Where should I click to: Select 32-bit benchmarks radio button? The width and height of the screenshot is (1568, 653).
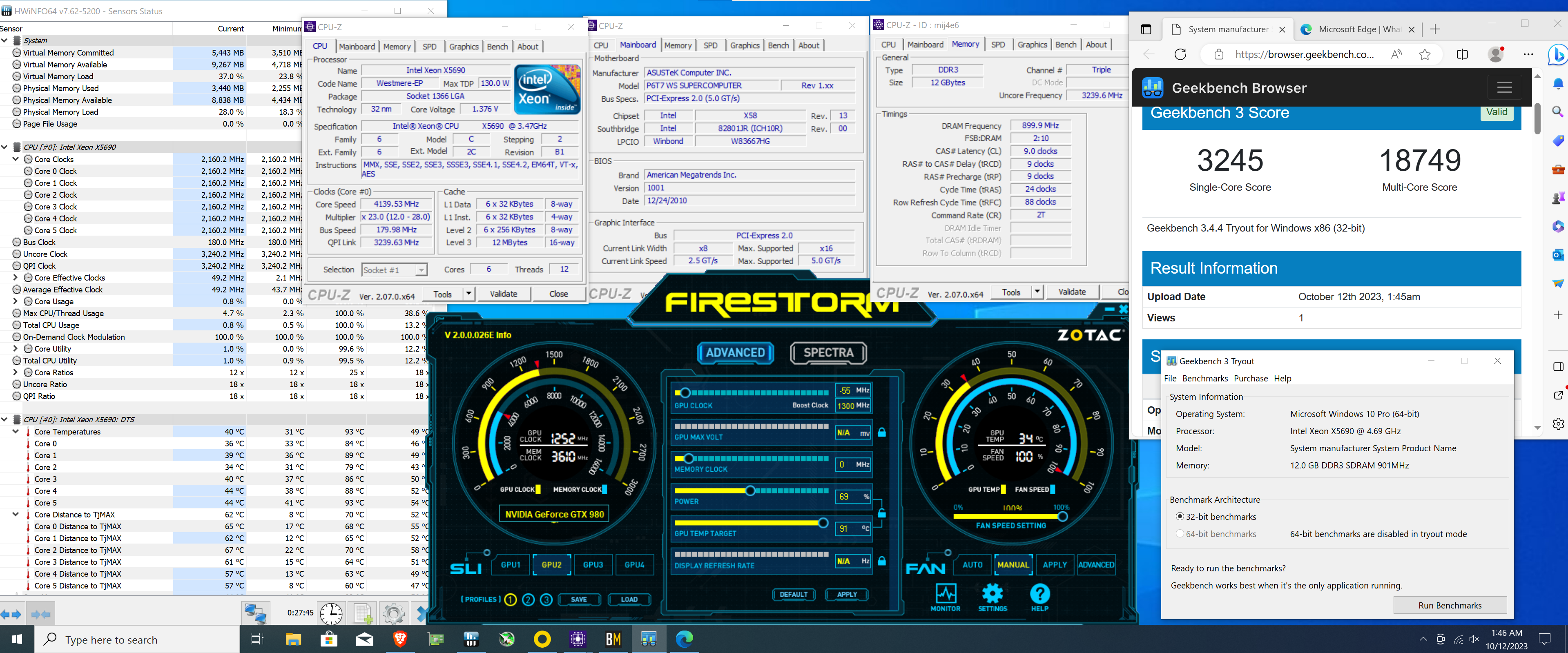pyautogui.click(x=1180, y=516)
